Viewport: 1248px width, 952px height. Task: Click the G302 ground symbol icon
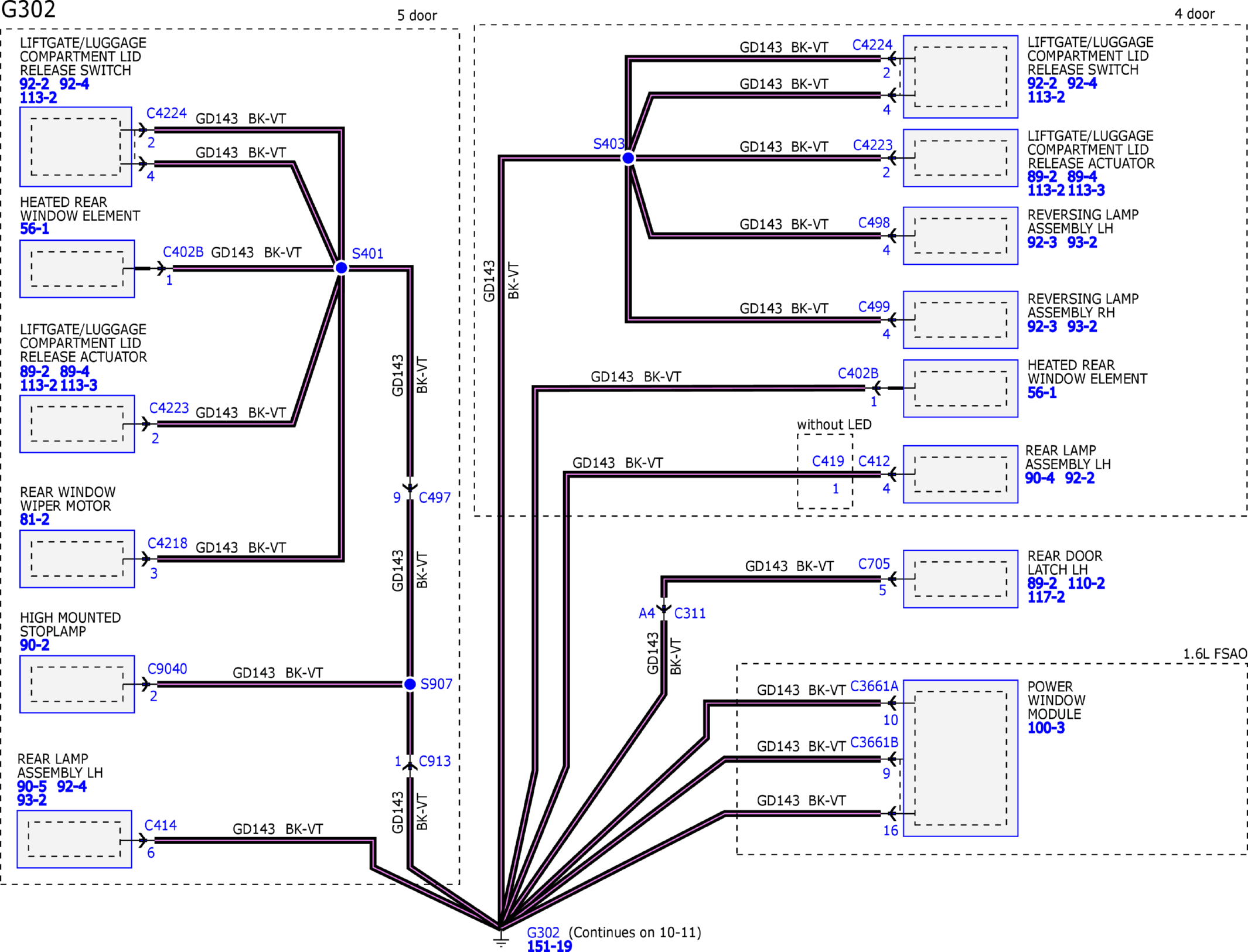tap(500, 940)
